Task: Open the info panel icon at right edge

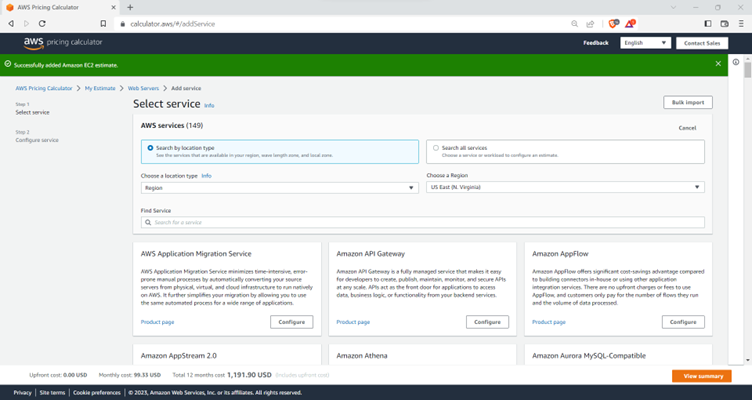Action: click(736, 62)
